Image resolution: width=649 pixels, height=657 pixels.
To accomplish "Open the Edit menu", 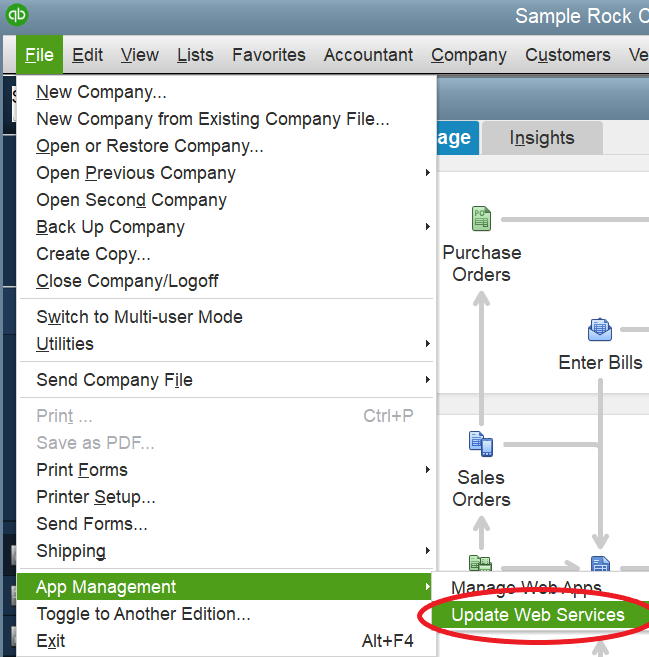I will pyautogui.click(x=88, y=55).
